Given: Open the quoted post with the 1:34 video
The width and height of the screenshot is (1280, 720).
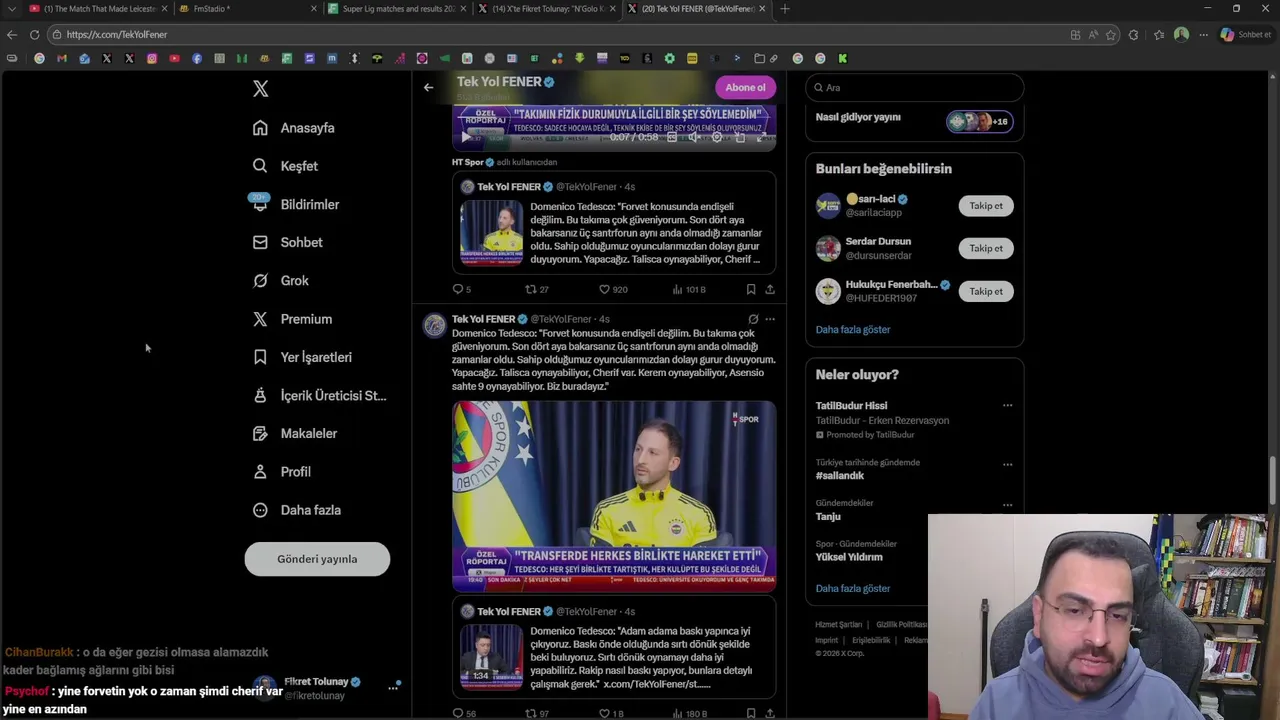Looking at the screenshot, I should [x=614, y=647].
